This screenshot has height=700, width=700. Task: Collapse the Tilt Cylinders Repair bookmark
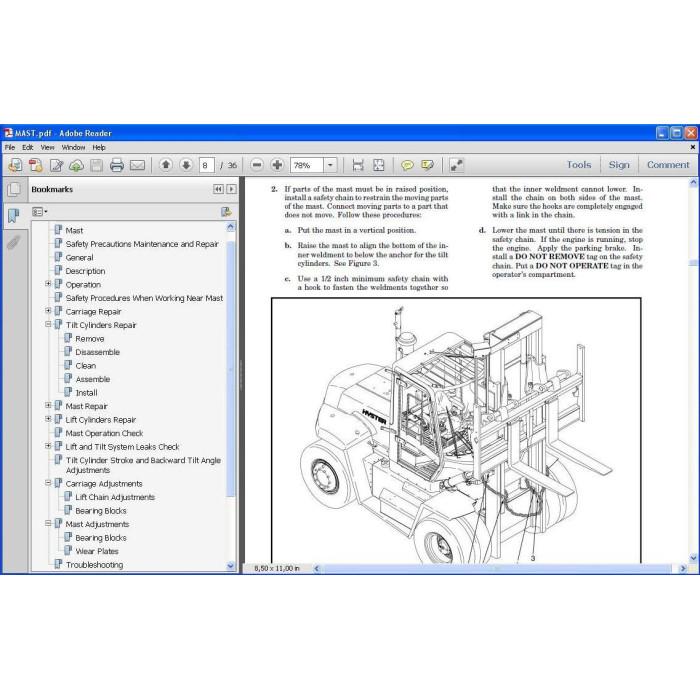coord(48,325)
